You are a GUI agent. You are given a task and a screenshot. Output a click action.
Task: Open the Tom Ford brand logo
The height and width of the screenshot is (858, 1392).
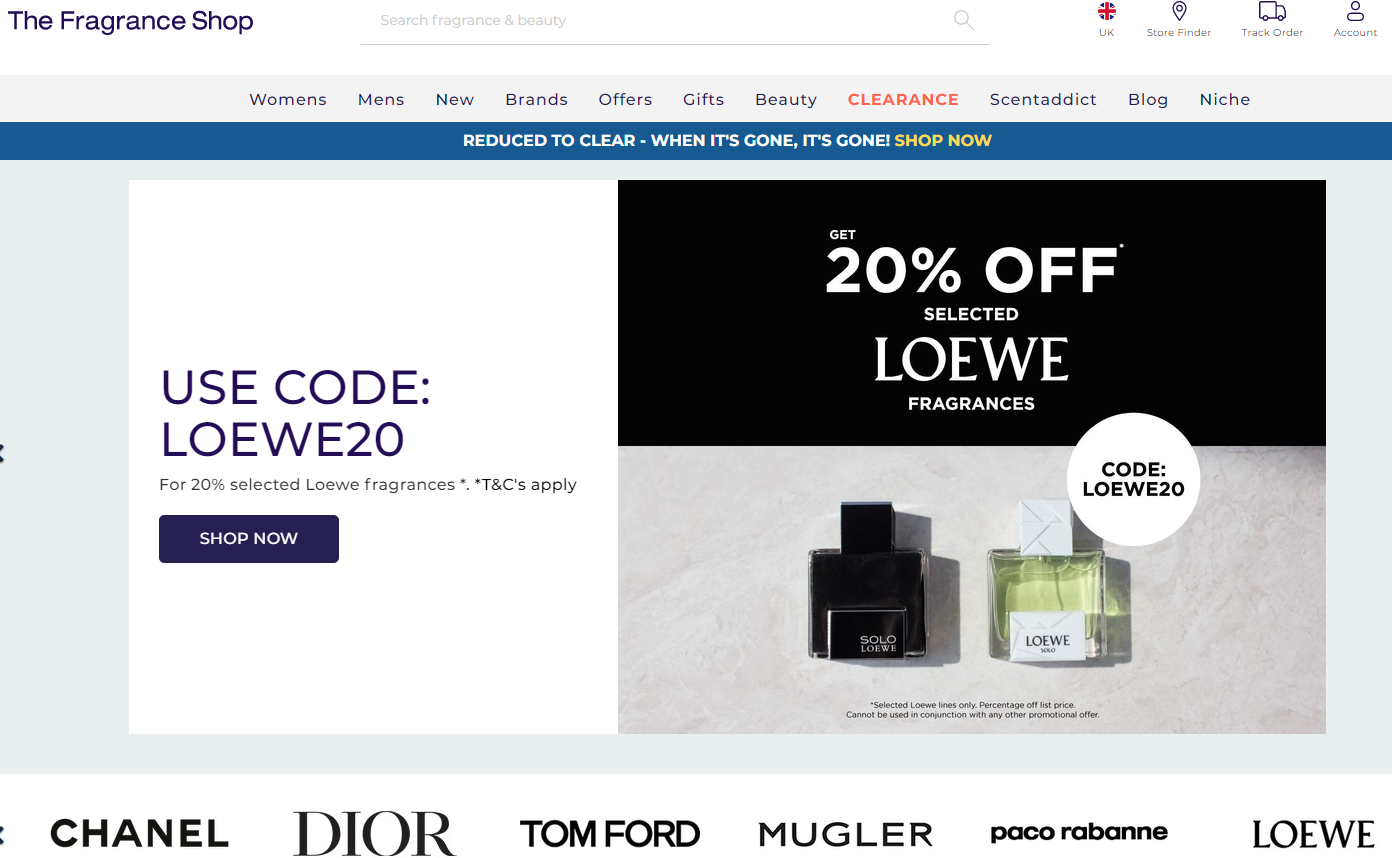pos(610,833)
